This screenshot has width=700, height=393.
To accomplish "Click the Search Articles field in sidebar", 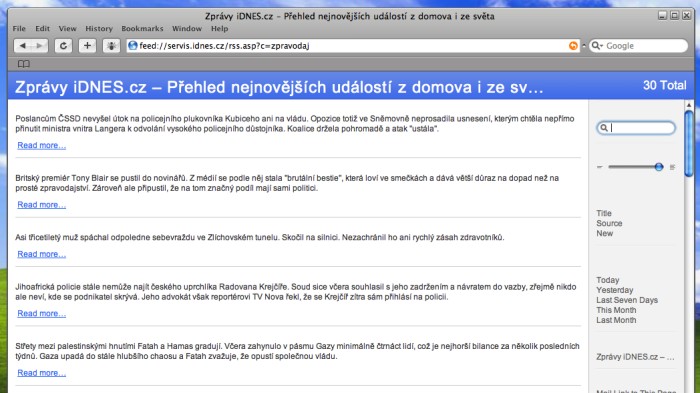I will coord(636,128).
